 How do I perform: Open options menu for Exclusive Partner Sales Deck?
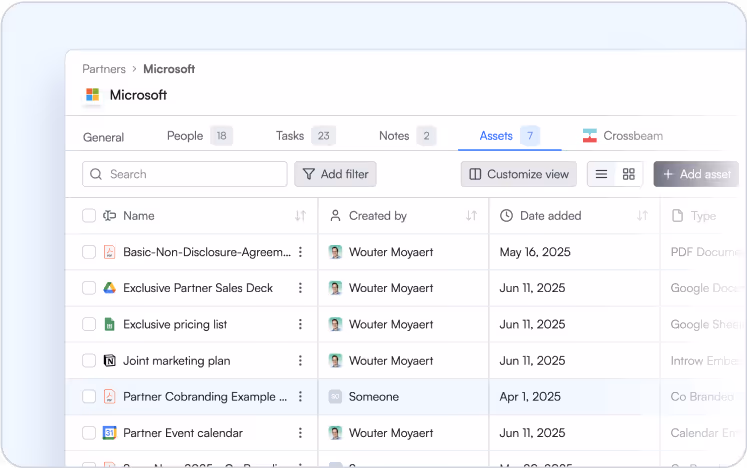[300, 288]
